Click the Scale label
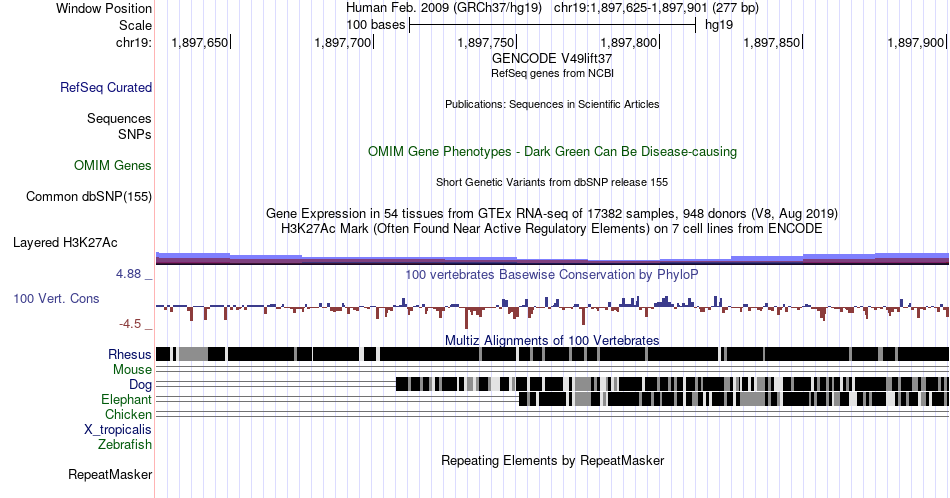This screenshot has width=950, height=498. coord(135,25)
